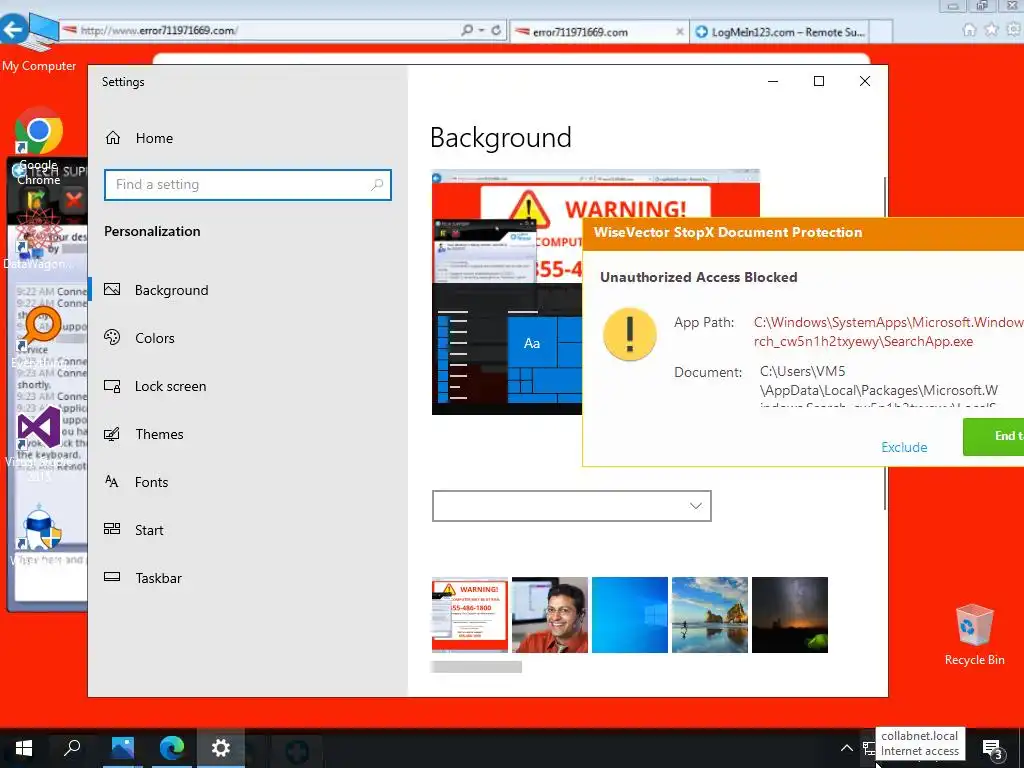This screenshot has width=1024, height=768.
Task: Open the notification center icon
Action: (x=992, y=748)
